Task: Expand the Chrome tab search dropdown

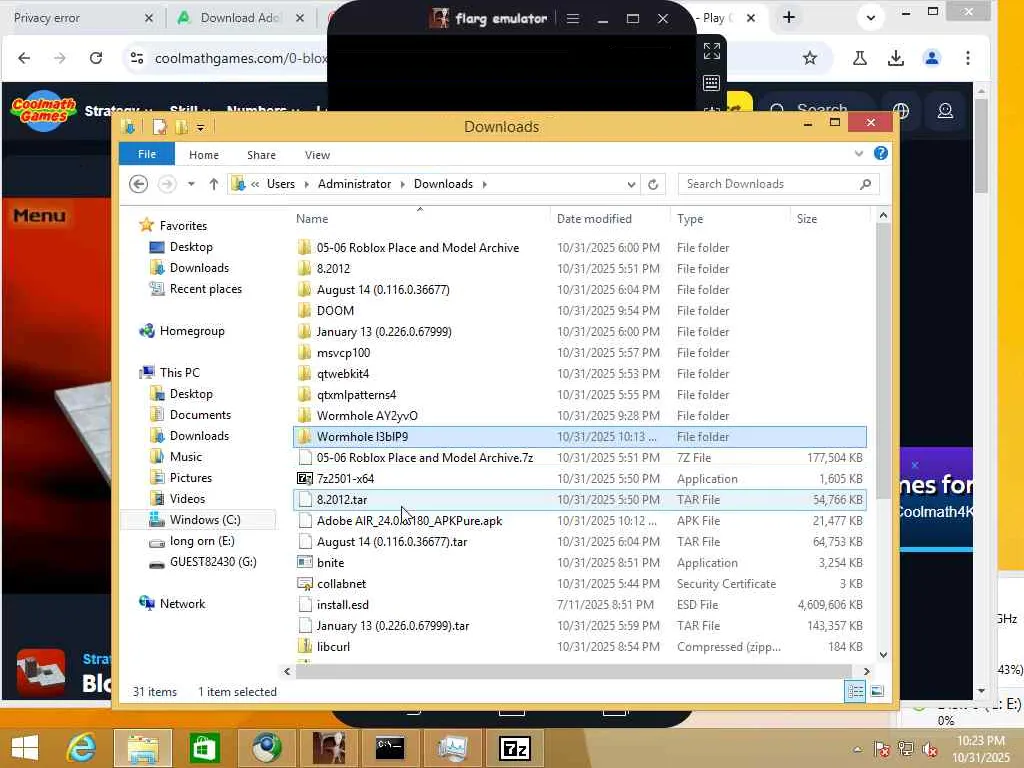Action: [871, 18]
